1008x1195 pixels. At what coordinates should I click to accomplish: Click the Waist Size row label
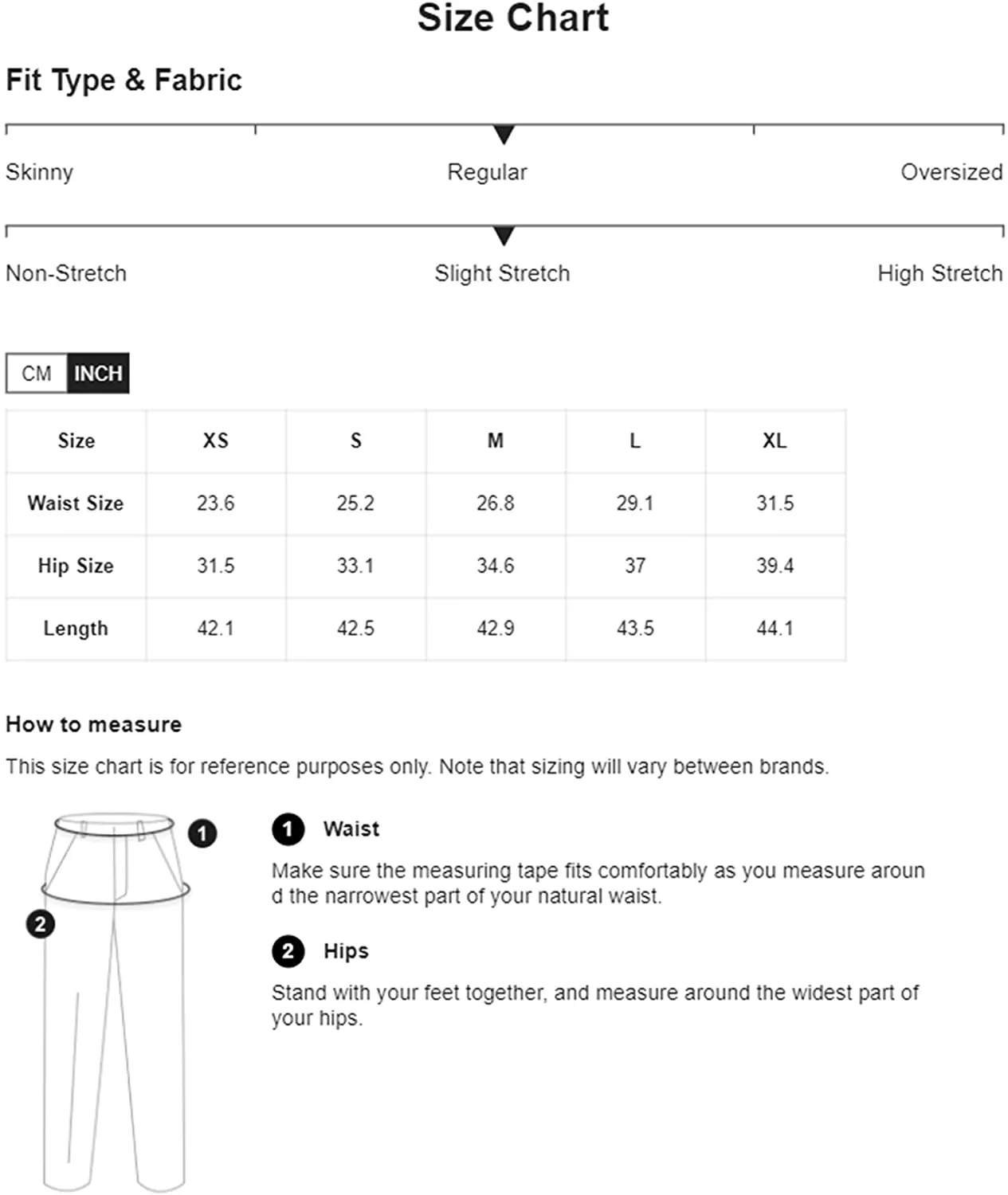pos(76,503)
